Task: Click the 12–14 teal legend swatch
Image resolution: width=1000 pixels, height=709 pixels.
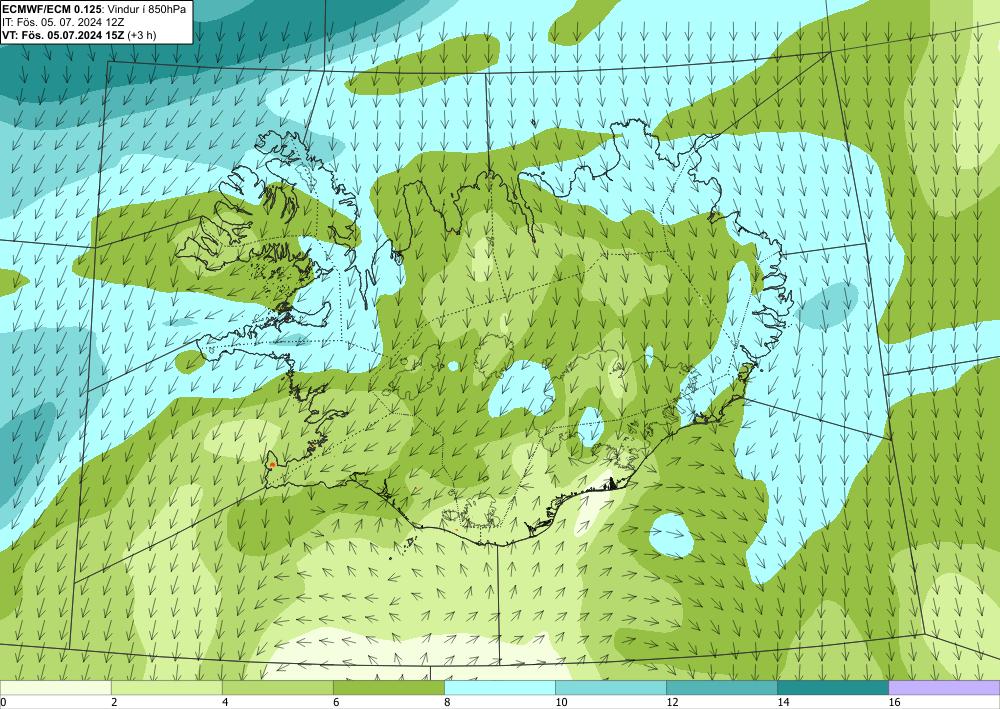Action: (721, 688)
